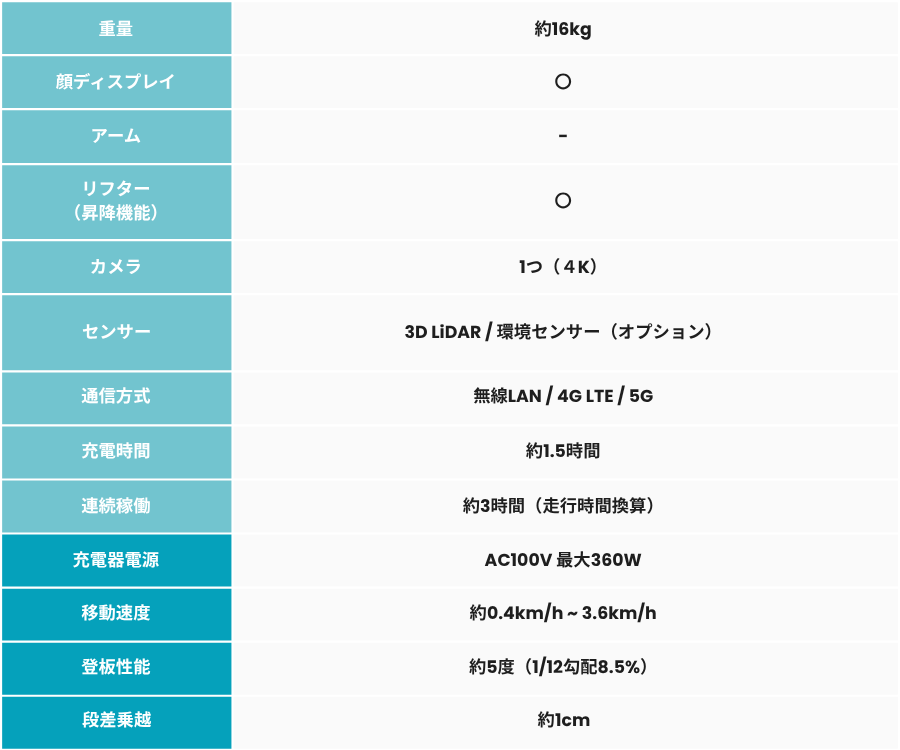This screenshot has height=750, width=900.
Task: Click the 約16kg weight value
Action: 563,29
